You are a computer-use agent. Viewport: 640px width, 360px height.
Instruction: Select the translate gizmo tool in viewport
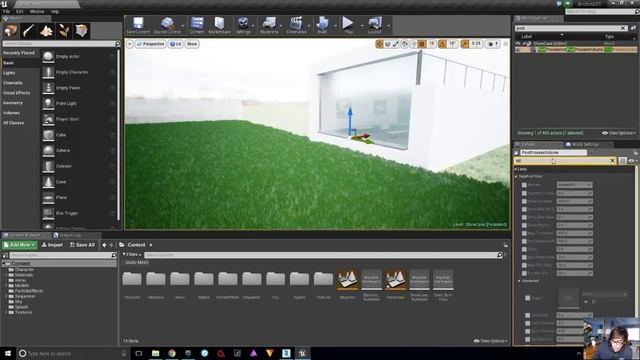pyautogui.click(x=379, y=44)
